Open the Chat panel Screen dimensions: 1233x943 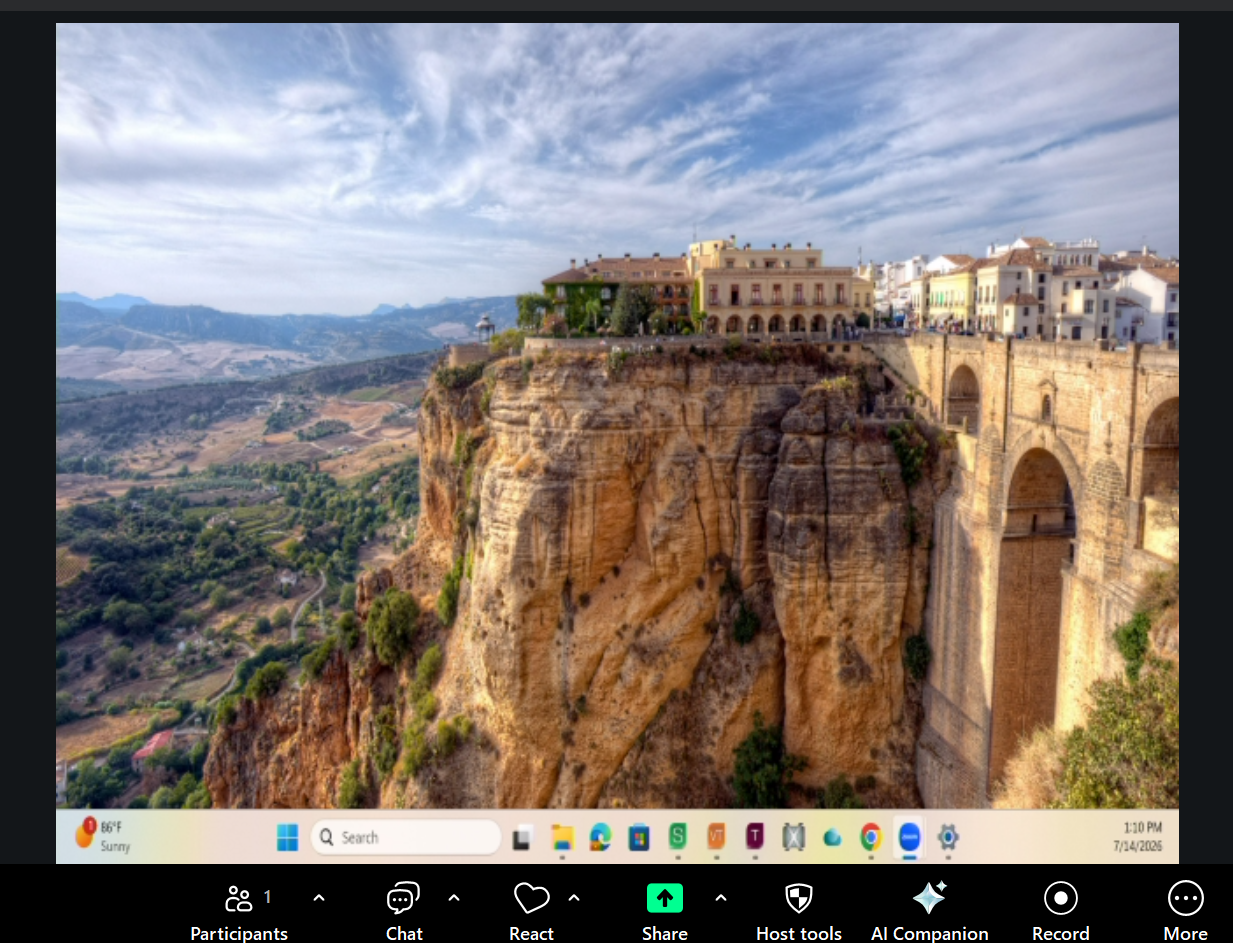coord(404,911)
